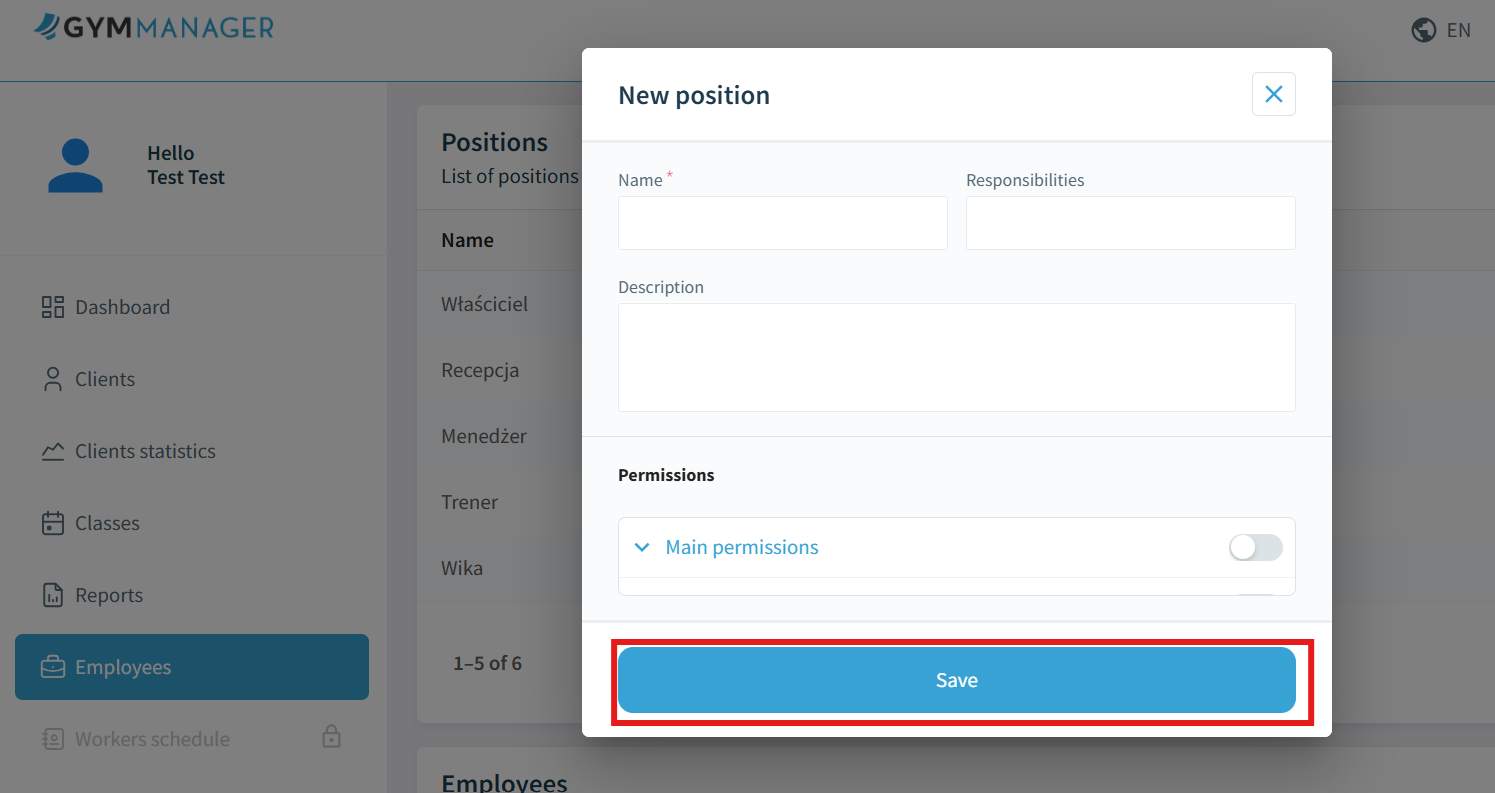Viewport: 1495px width, 793px height.
Task: Click into the Responsibilities field
Action: click(x=1130, y=223)
